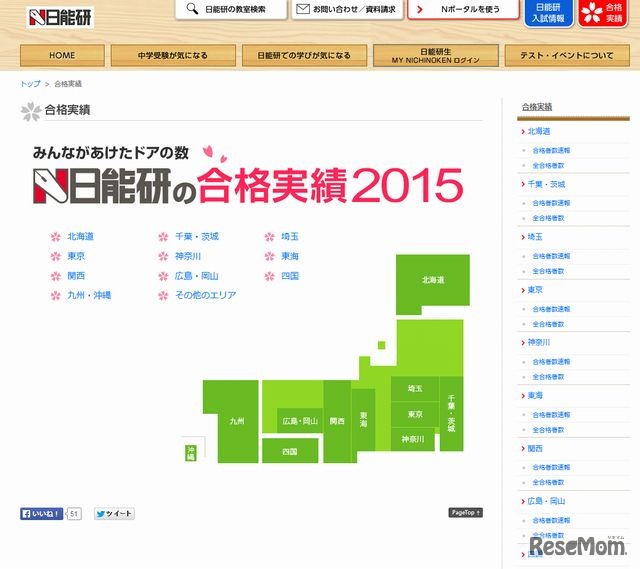
Task: Select the 広島・岡山 region on the map
Action: pos(300,421)
